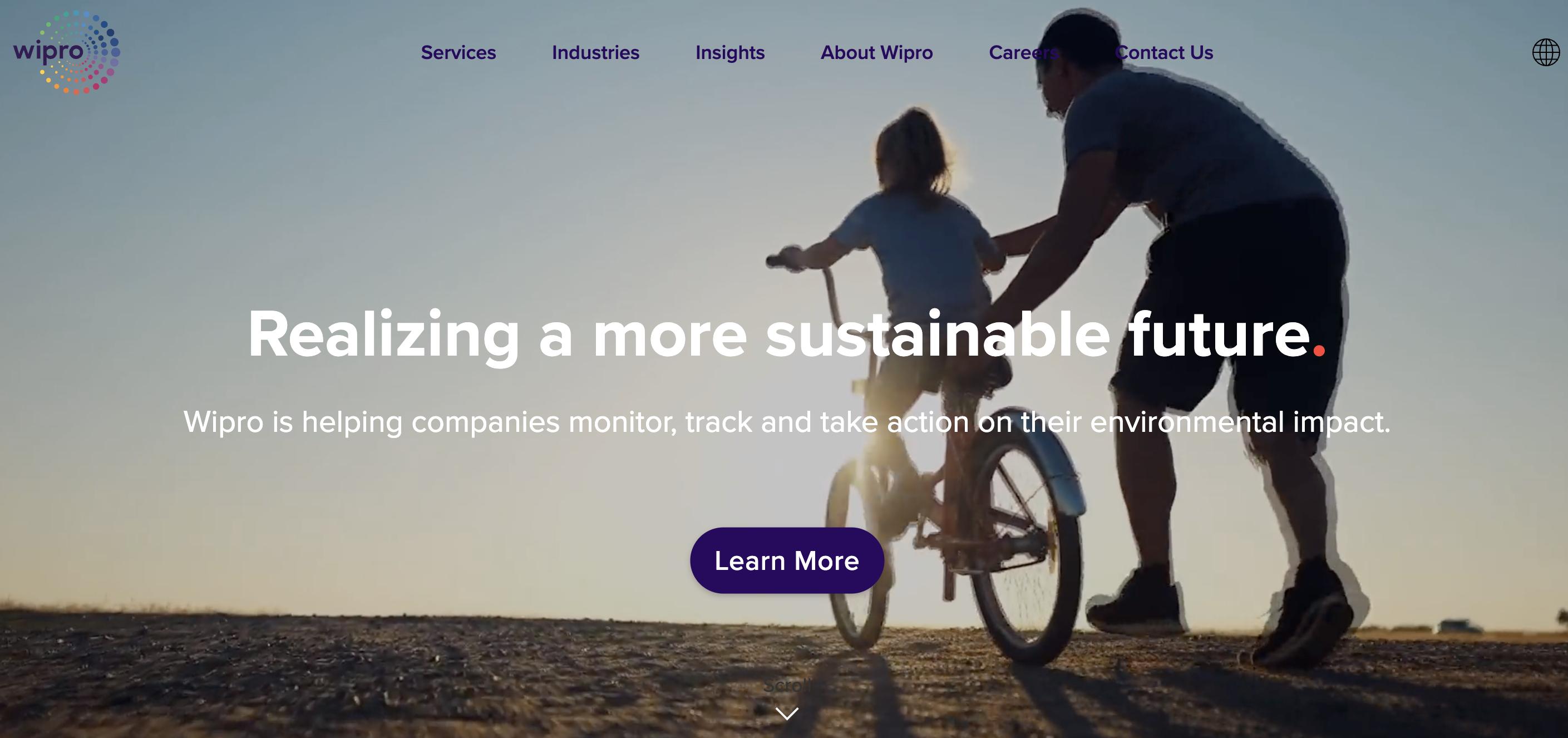Open the About Wipro menu
Viewport: 1568px width, 738px height.
876,53
